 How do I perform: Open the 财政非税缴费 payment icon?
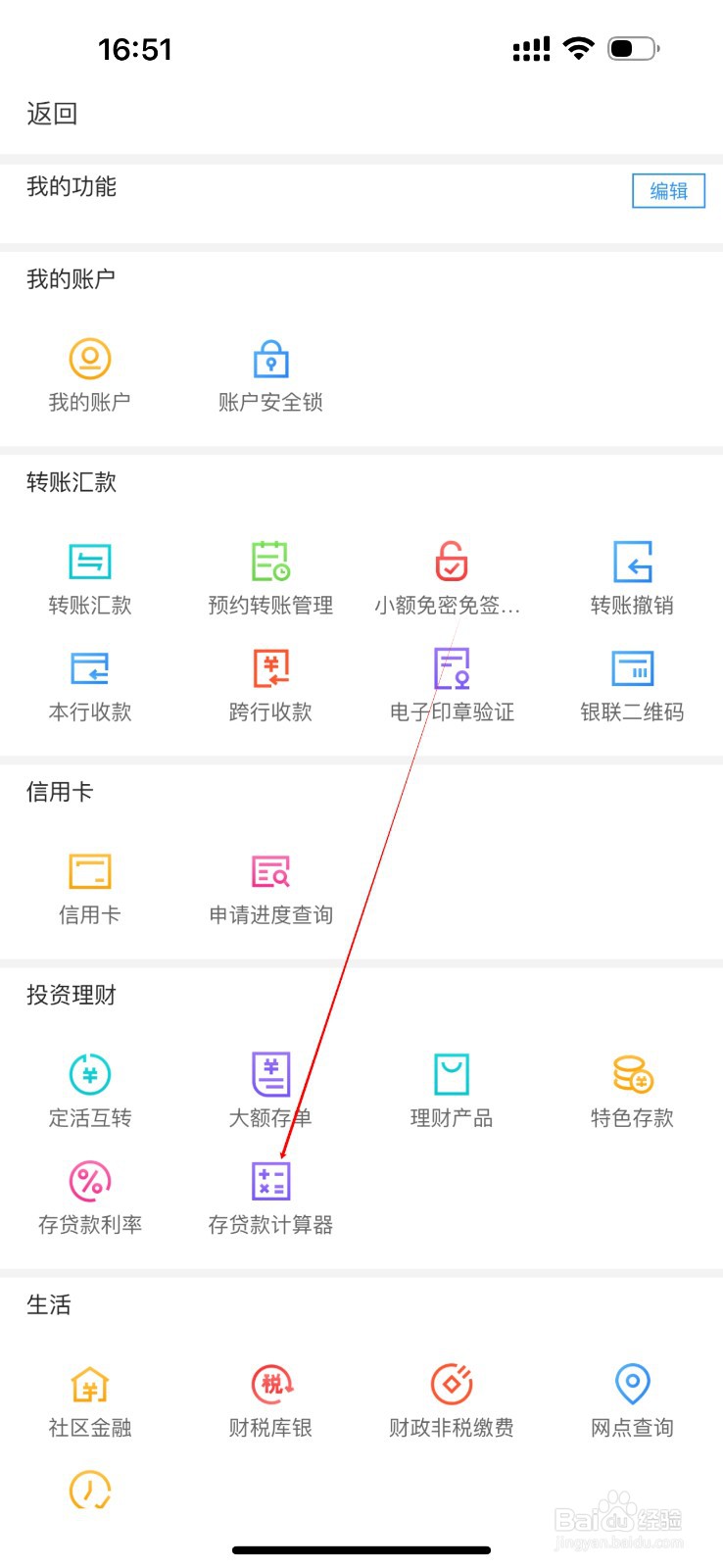(452, 1384)
